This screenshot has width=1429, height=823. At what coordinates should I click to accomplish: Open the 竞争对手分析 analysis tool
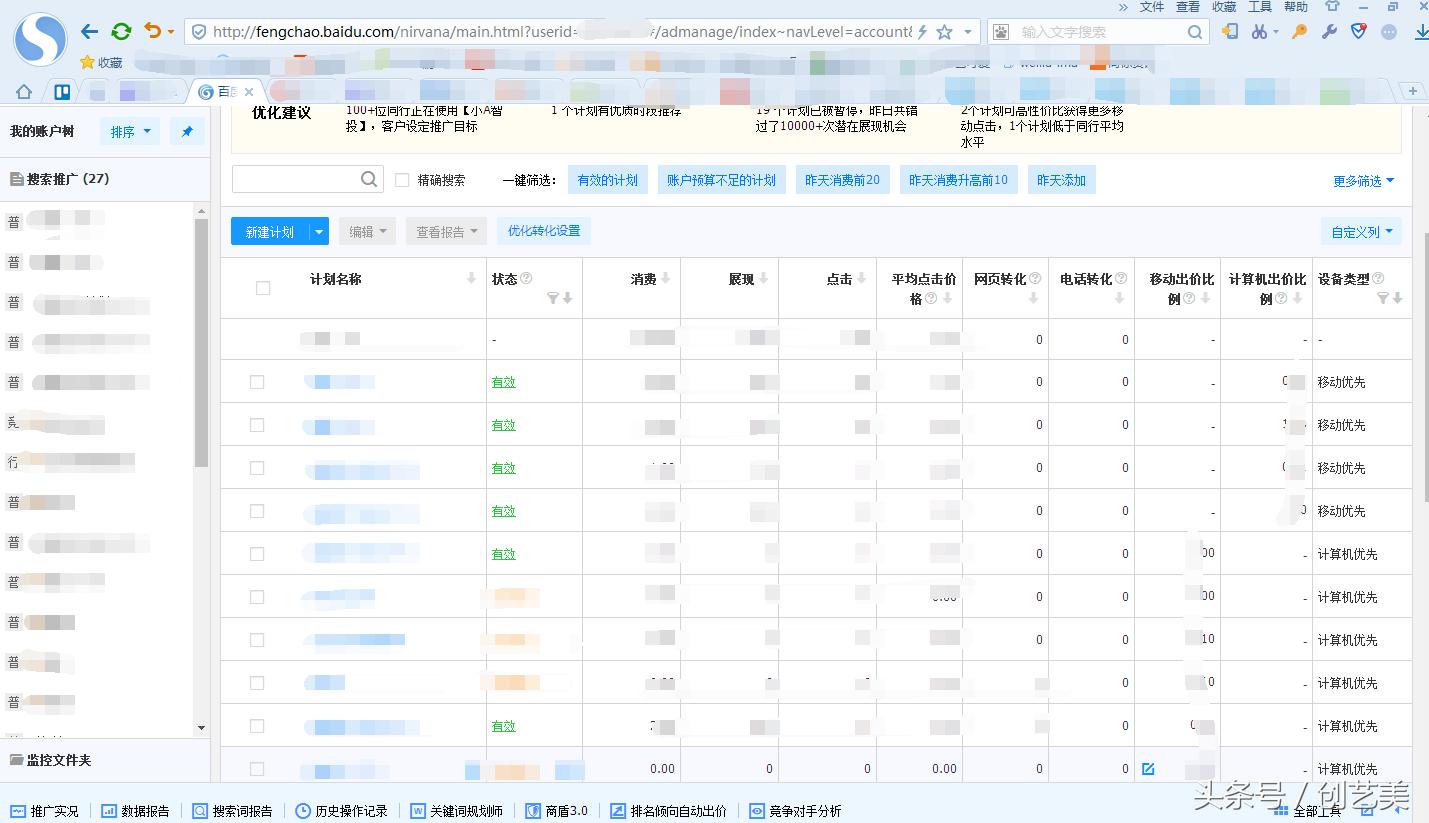click(795, 811)
